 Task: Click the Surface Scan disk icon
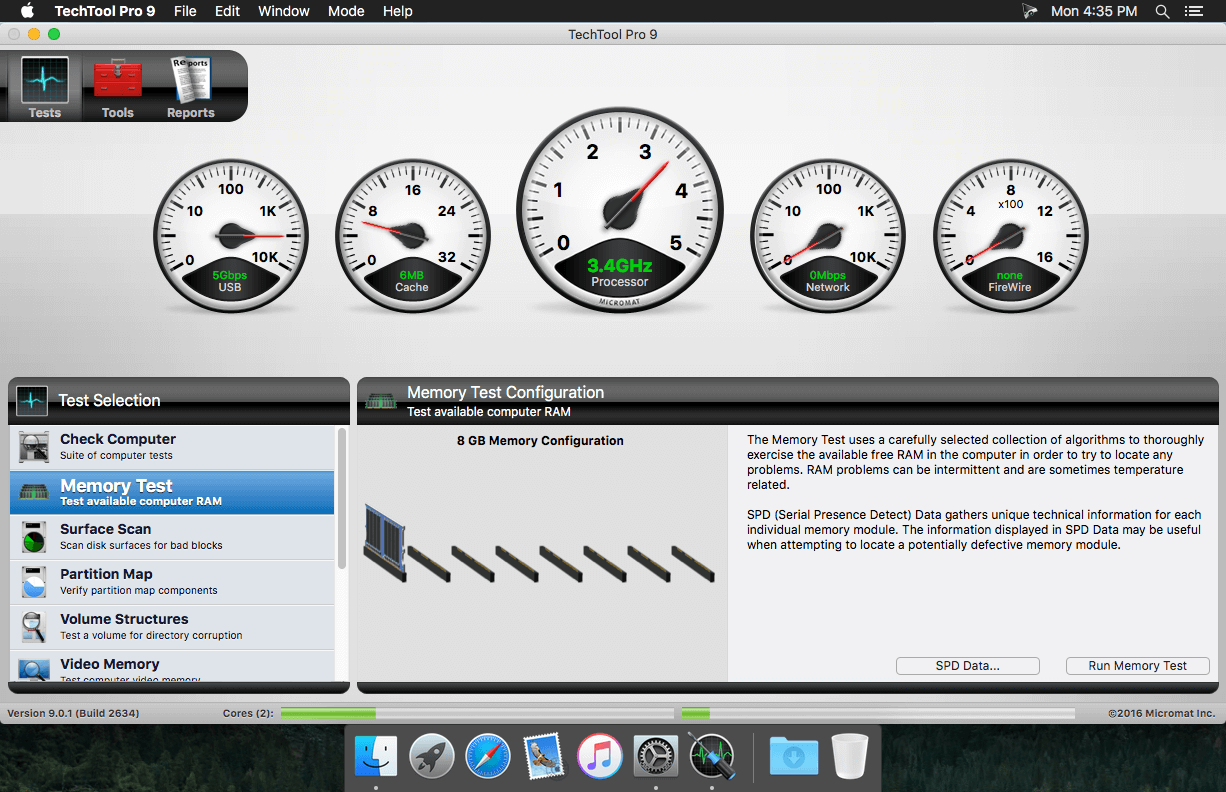(34, 537)
